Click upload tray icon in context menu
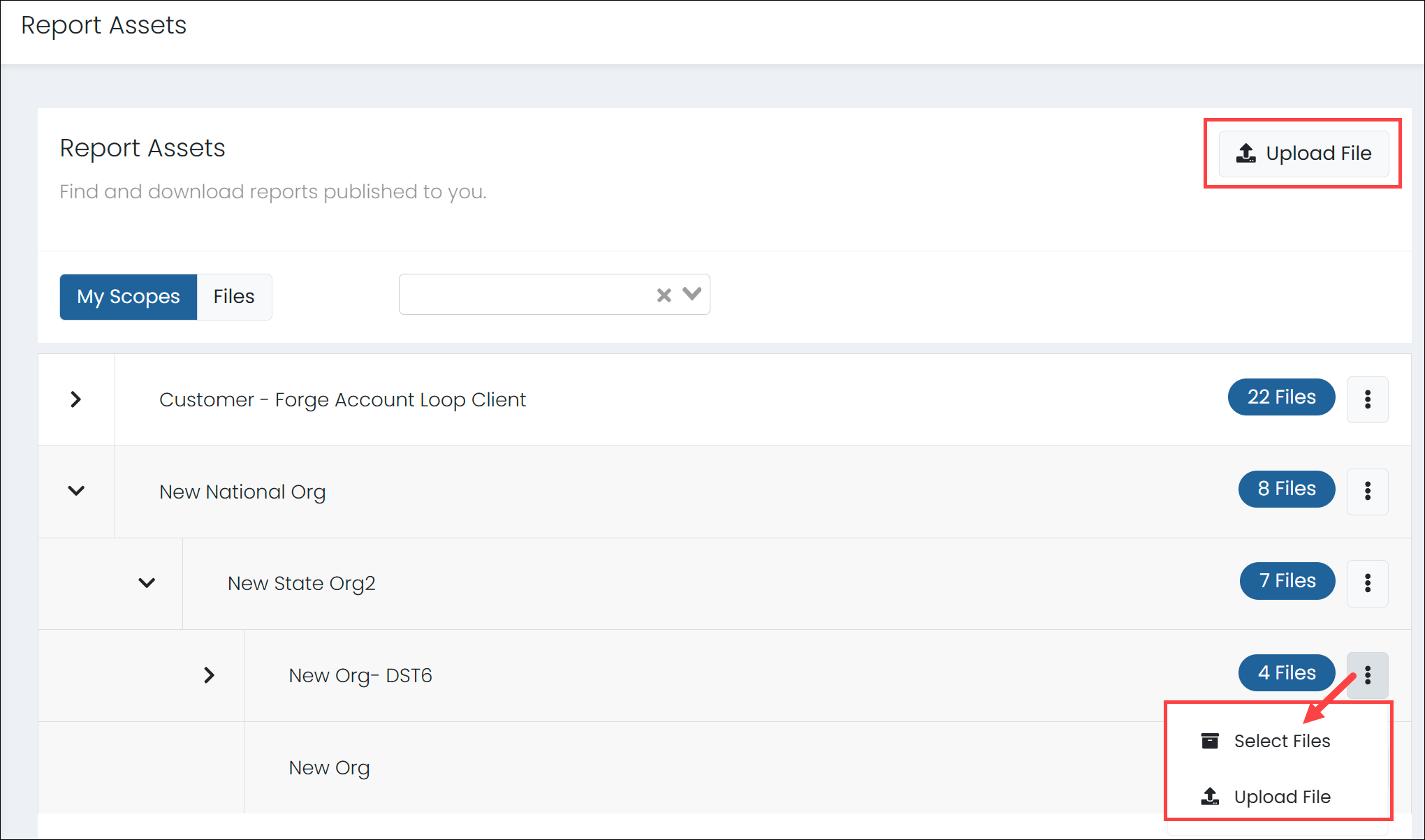The height and width of the screenshot is (840, 1425). point(1210,796)
